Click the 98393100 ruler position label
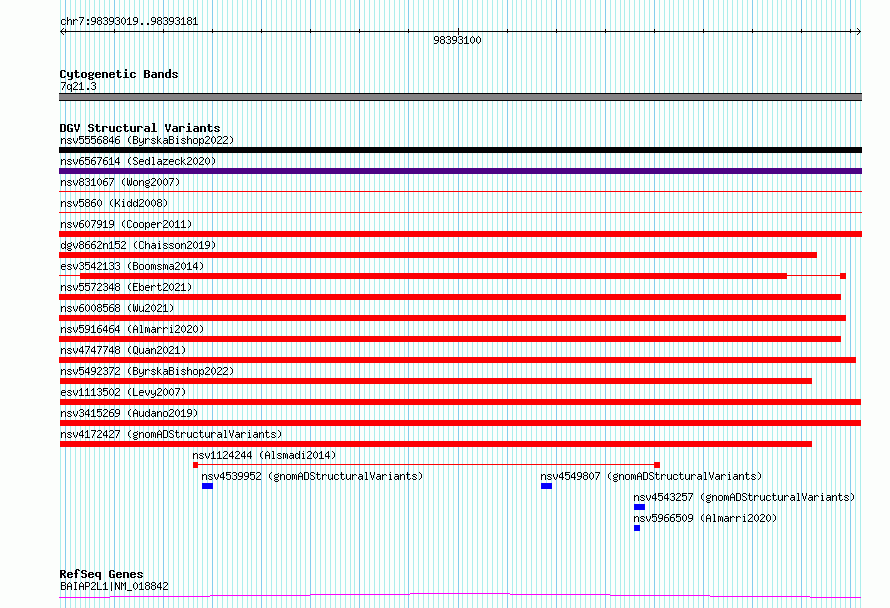890x608 pixels. coord(457,40)
